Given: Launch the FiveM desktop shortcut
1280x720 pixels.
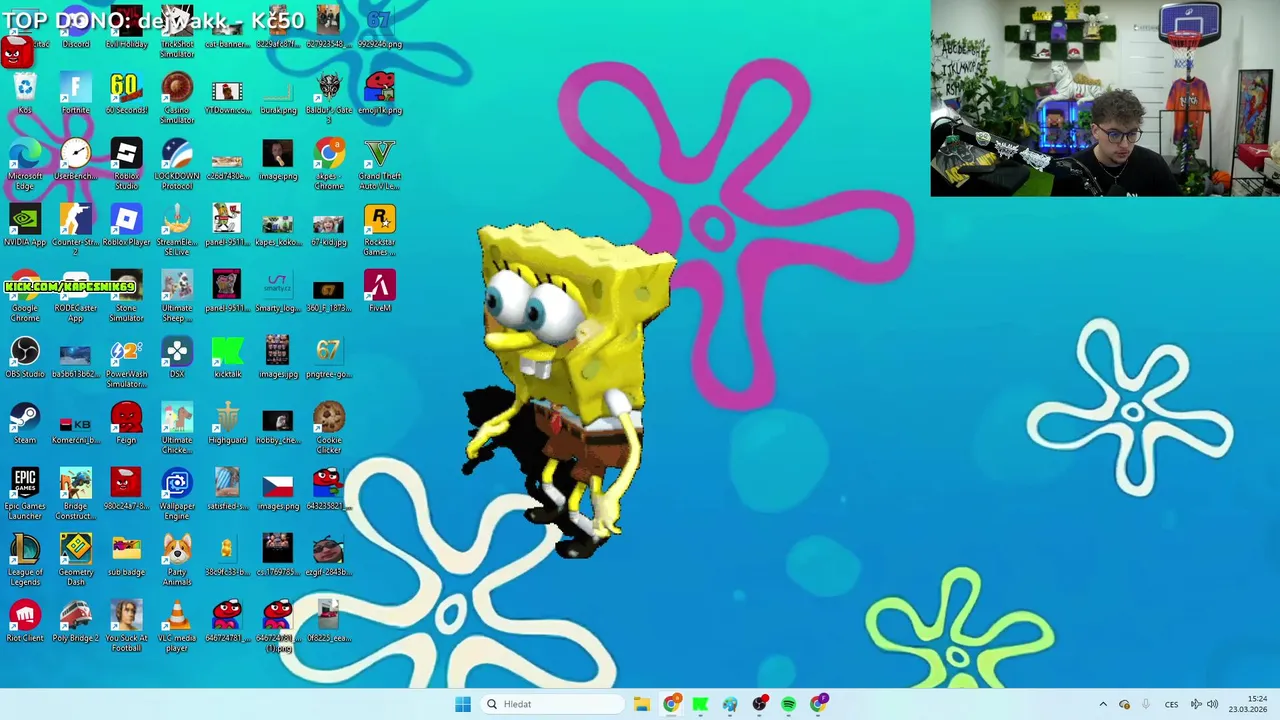Looking at the screenshot, I should point(380,291).
